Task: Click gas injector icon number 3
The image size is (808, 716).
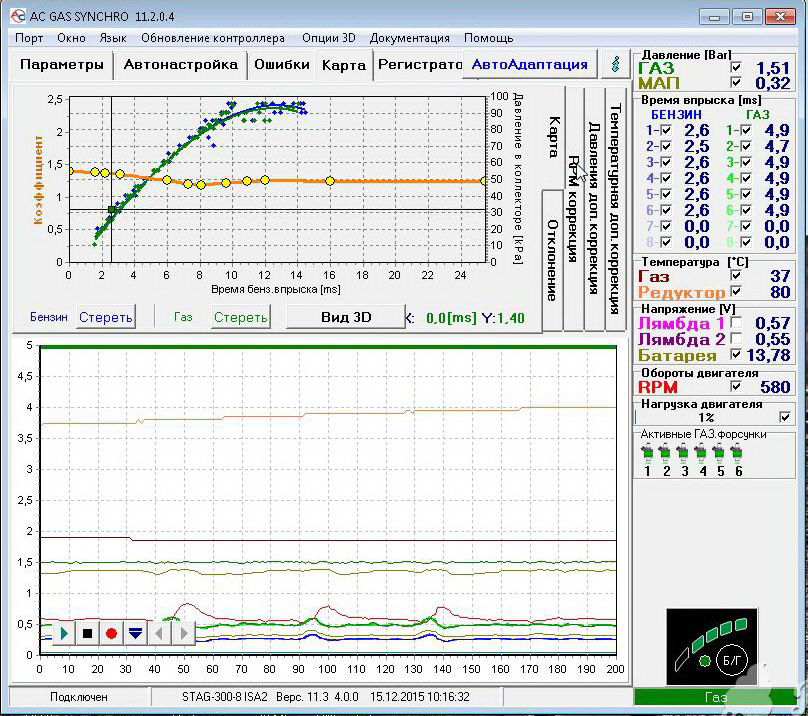Action: tap(683, 453)
